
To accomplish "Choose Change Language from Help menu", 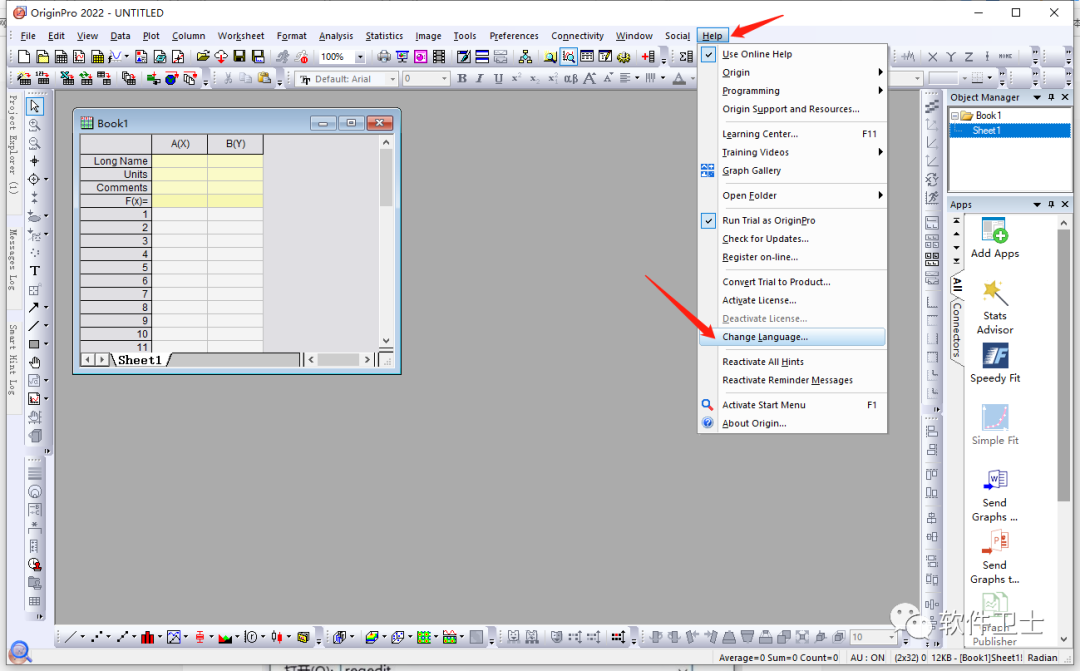I will click(792, 337).
